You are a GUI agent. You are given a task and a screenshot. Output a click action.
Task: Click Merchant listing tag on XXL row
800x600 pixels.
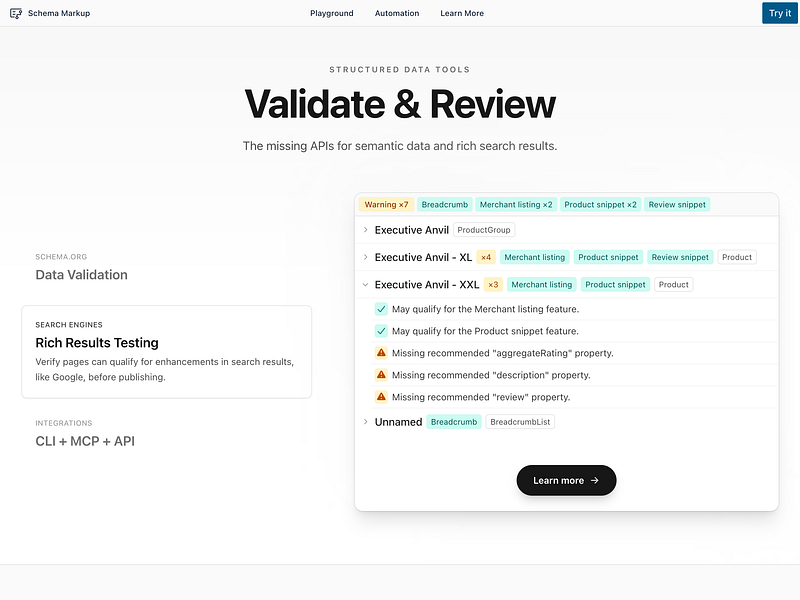click(542, 285)
